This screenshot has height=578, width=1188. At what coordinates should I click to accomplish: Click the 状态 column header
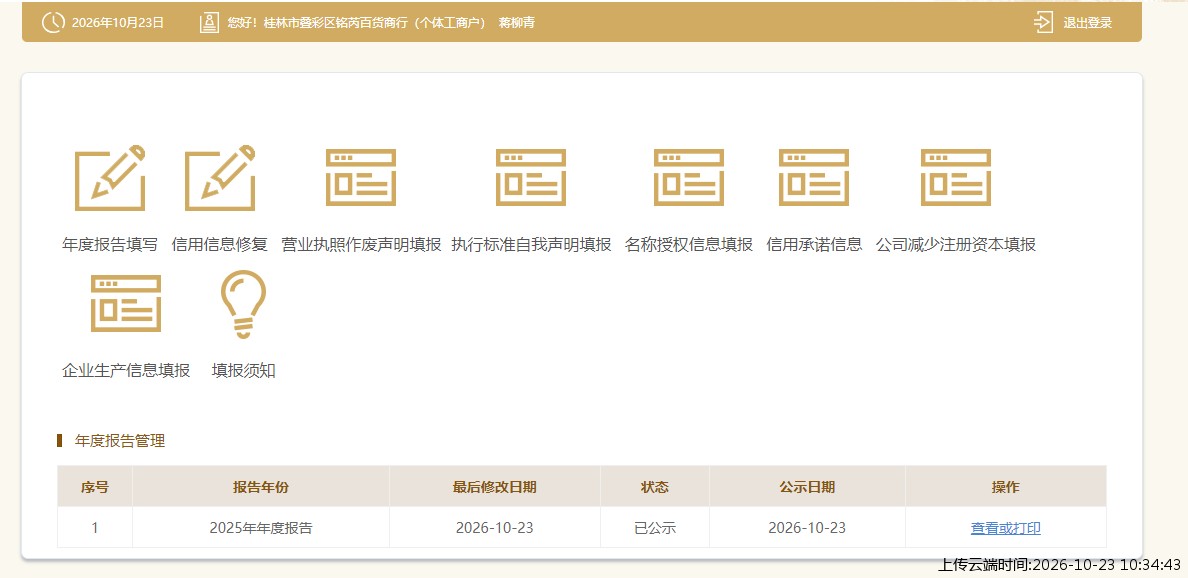pyautogui.click(x=655, y=487)
